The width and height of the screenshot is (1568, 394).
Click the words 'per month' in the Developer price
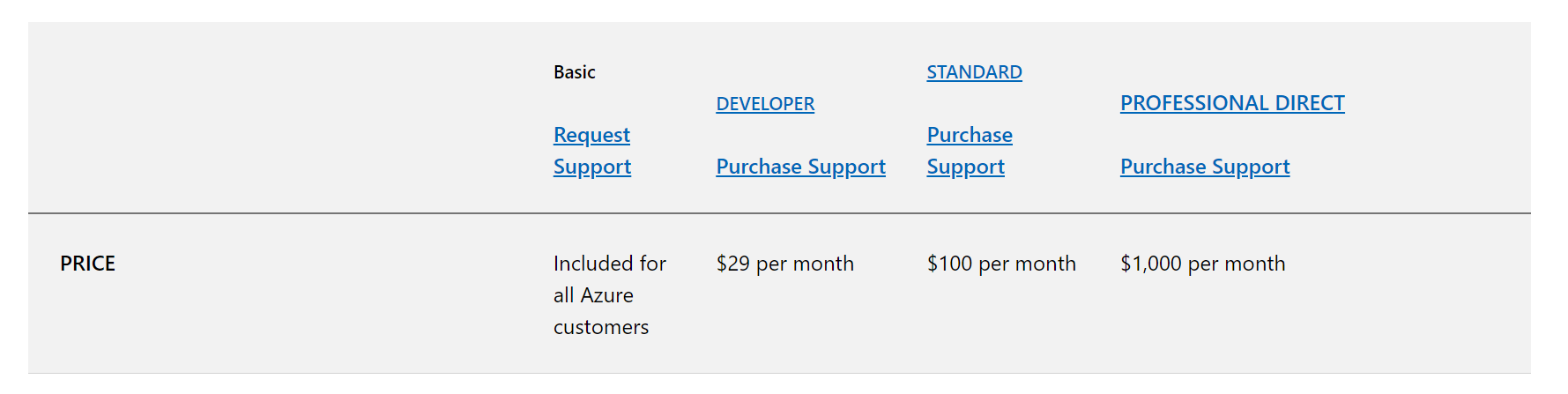[x=805, y=264]
